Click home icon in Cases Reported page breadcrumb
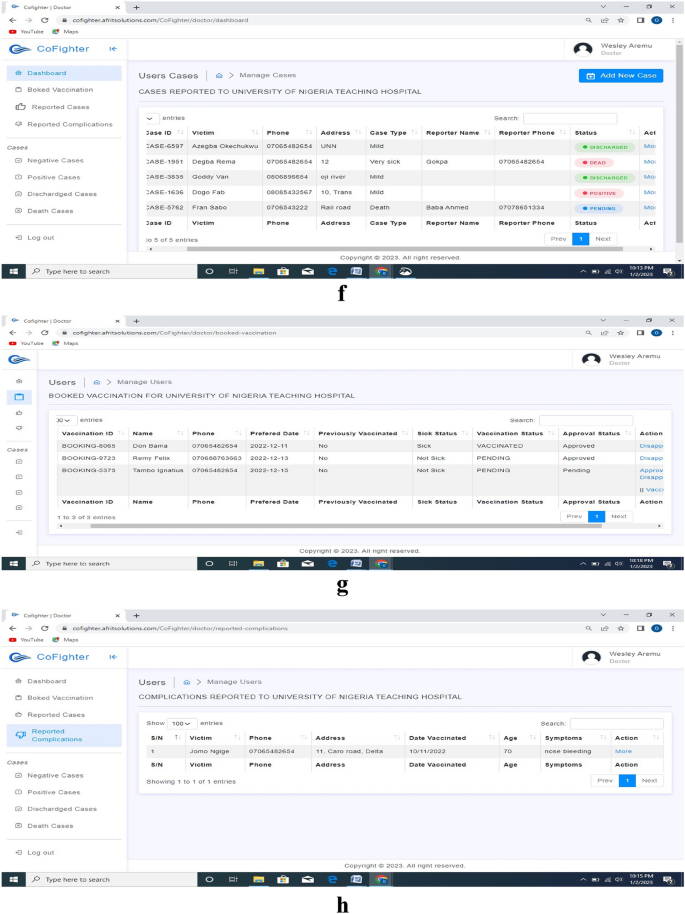Viewport: 685px width, 914px height. pos(219,75)
